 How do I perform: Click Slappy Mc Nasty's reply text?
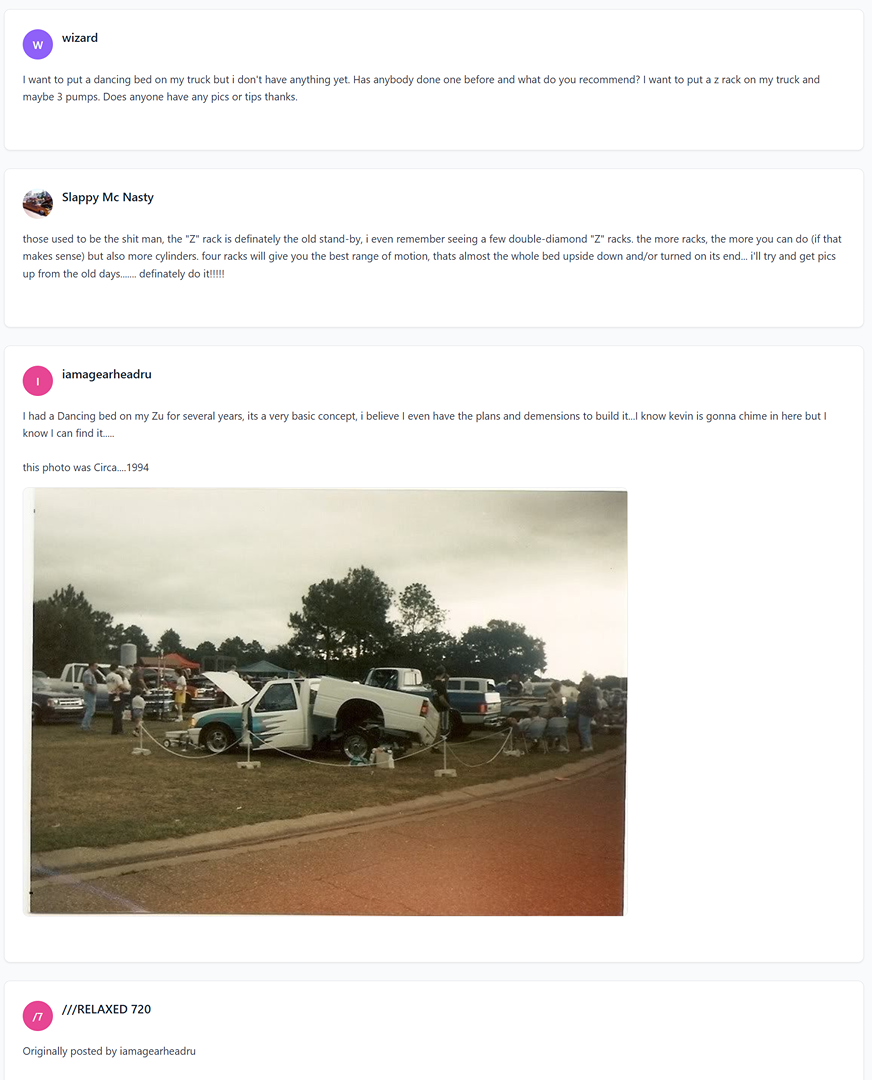click(432, 256)
